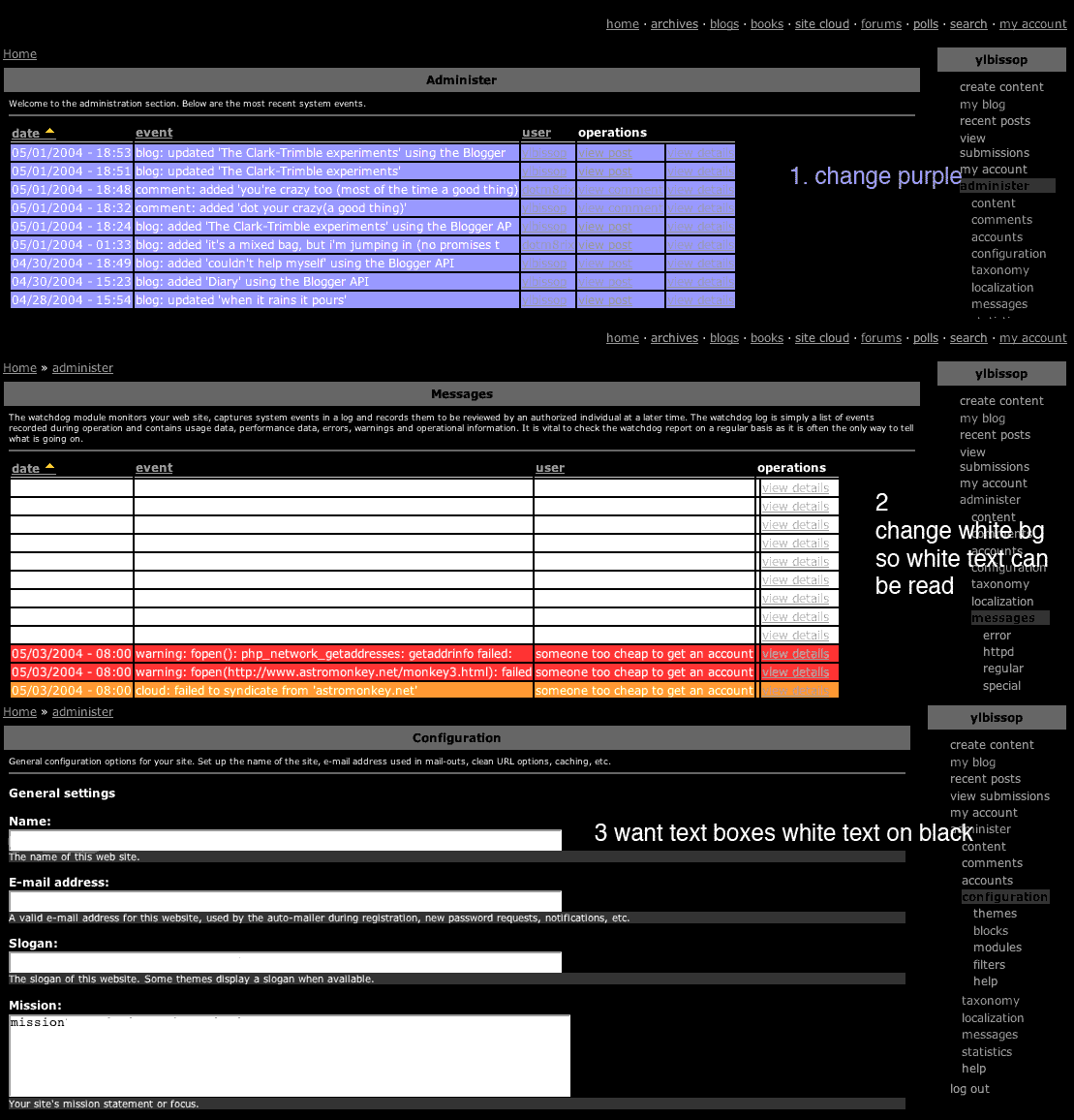The width and height of the screenshot is (1074, 1120).
Task: View details of the fopen astromonkey.net/monkey3.html warning
Action: 795,672
